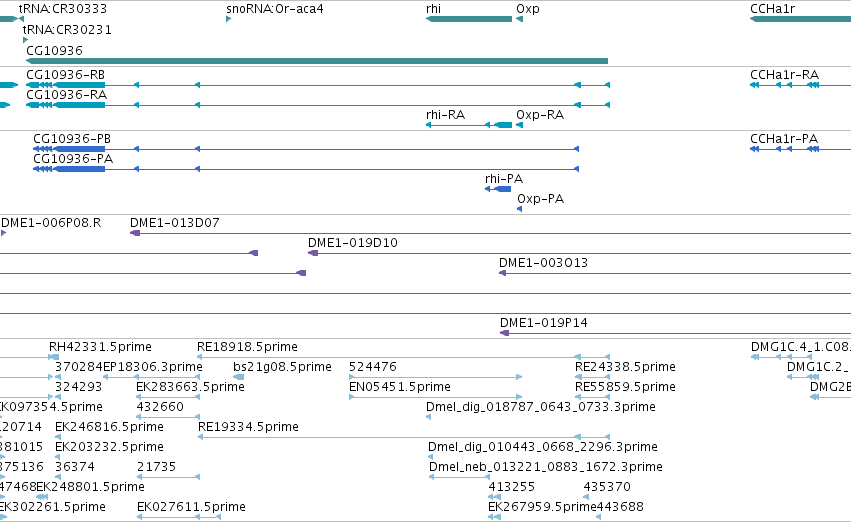This screenshot has height=522, width=851.
Task: Select the CCHa1r-RA transcript label
Action: (784, 74)
